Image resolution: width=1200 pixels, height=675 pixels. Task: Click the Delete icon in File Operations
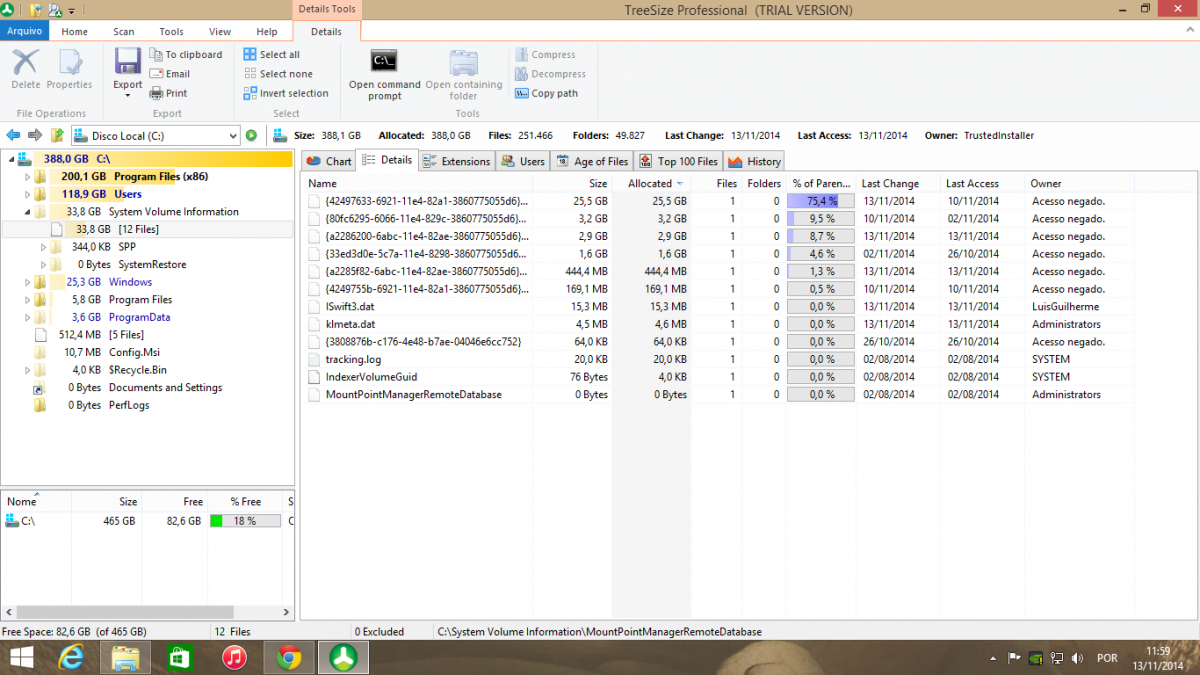coord(26,62)
